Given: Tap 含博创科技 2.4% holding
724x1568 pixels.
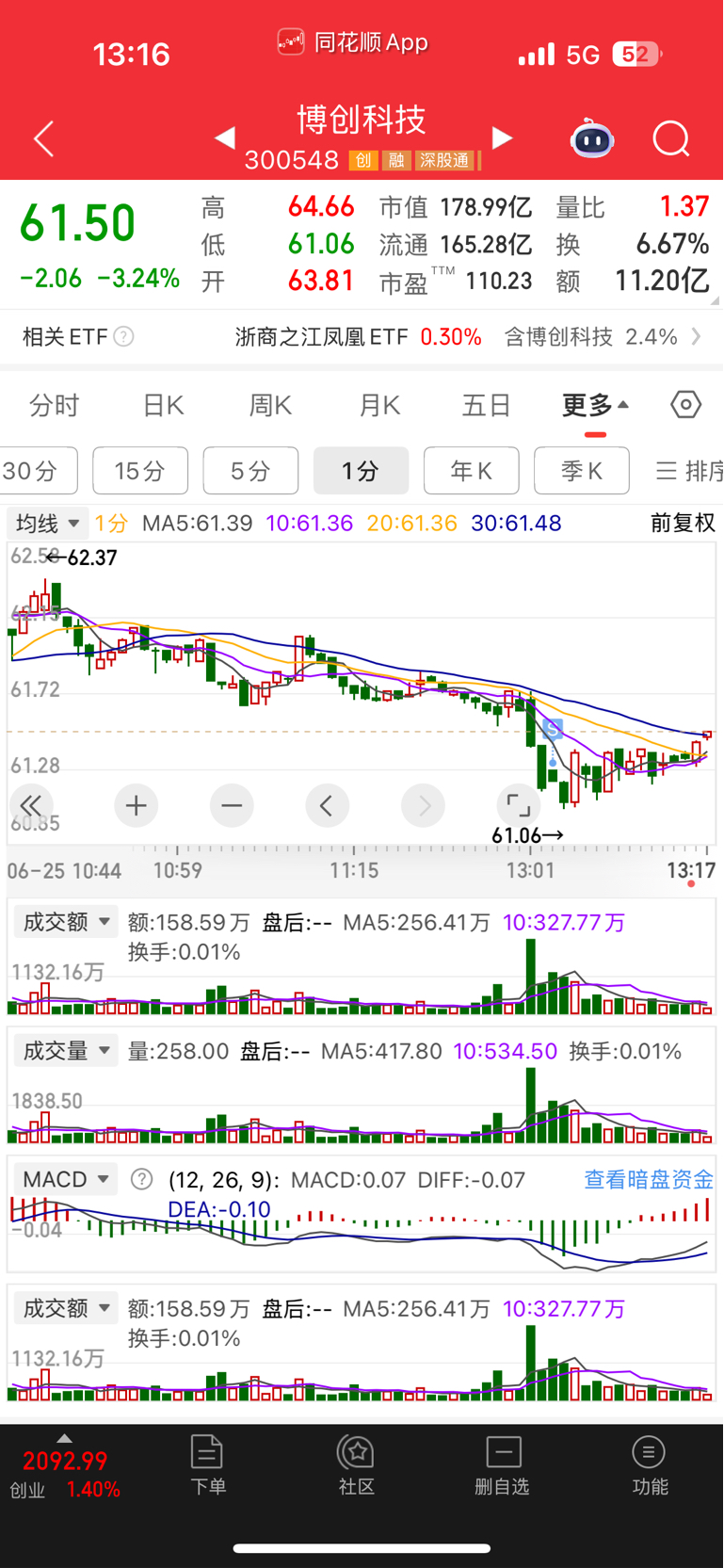Looking at the screenshot, I should [590, 337].
